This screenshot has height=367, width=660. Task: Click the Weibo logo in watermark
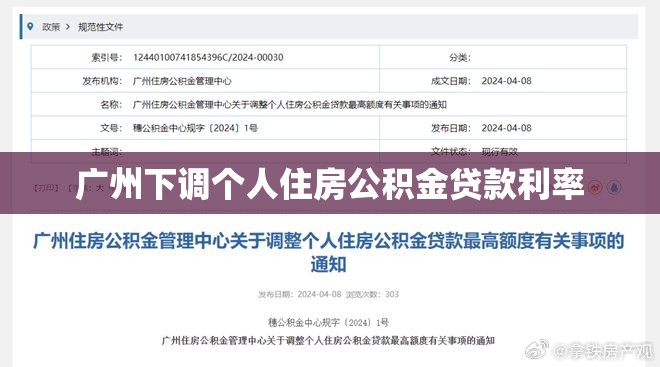click(537, 349)
